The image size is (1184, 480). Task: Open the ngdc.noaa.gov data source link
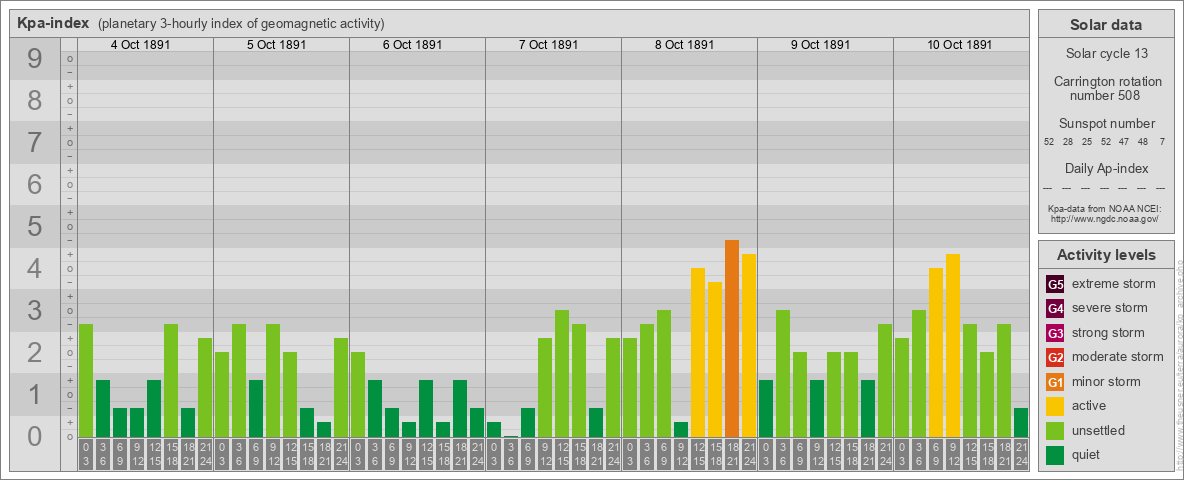click(x=1105, y=218)
